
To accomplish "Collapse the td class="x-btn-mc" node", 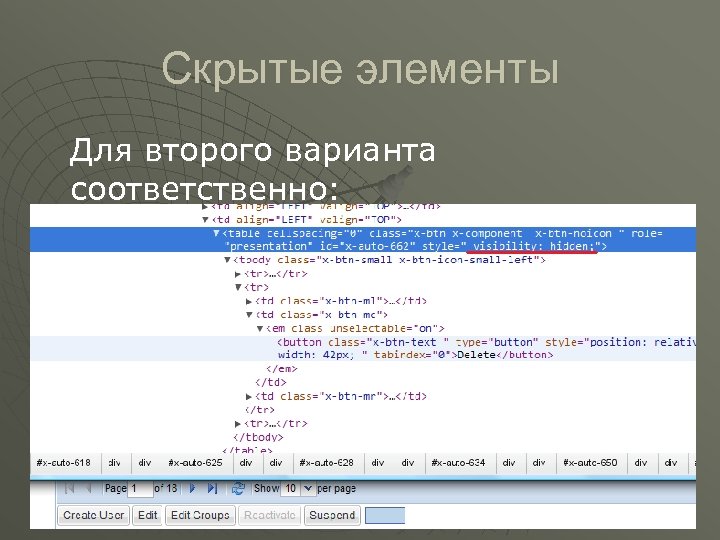I will 249,315.
